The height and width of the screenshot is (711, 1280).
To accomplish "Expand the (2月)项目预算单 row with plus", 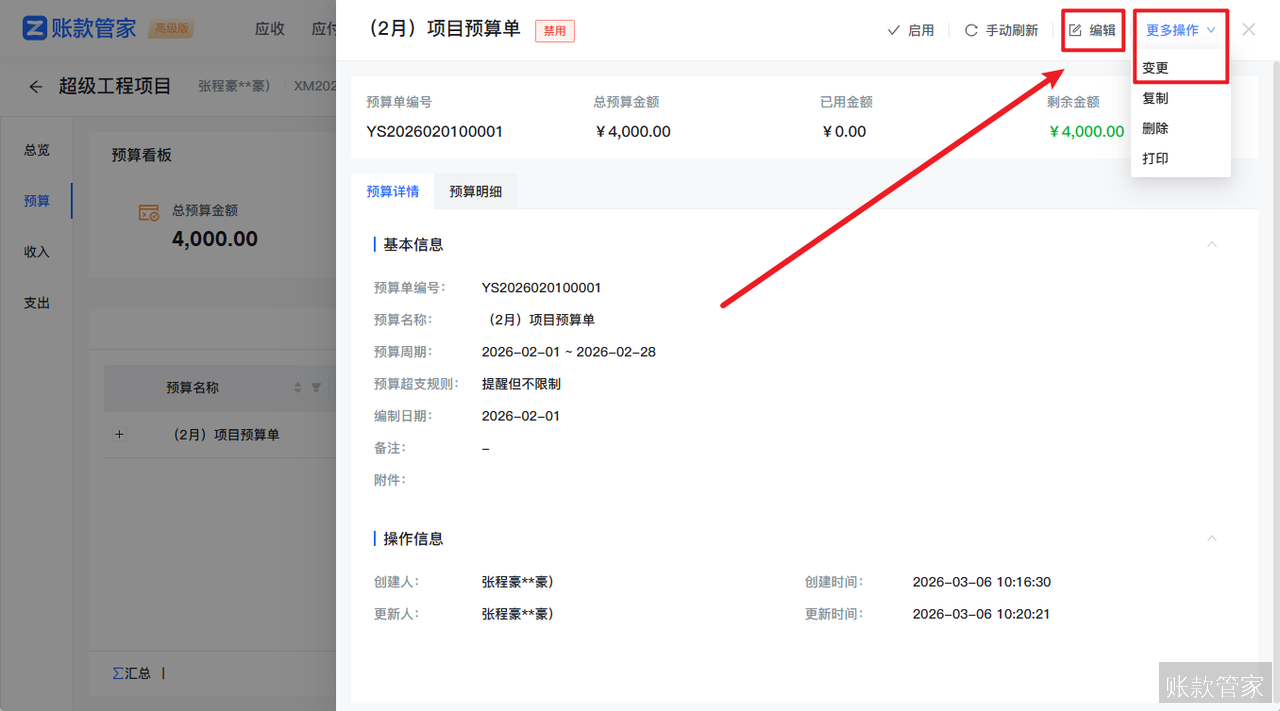I will [x=119, y=434].
